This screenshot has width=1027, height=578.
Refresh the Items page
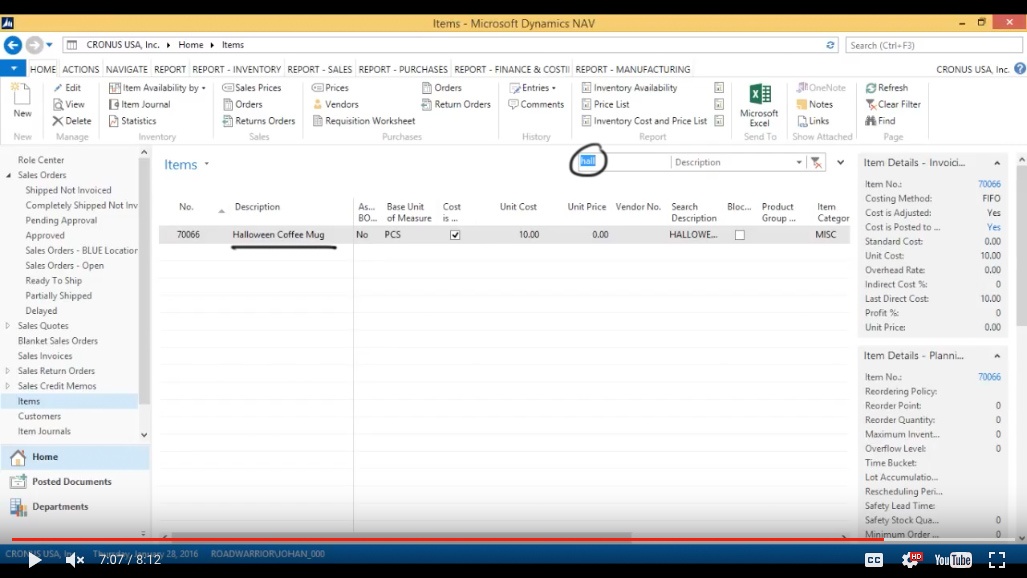pos(886,88)
